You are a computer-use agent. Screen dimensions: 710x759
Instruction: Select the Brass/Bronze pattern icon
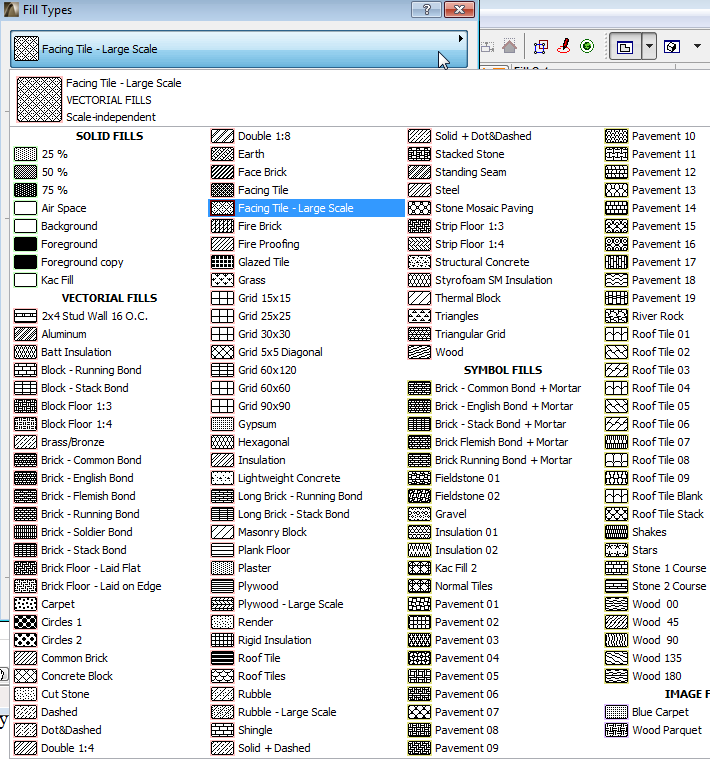25,442
